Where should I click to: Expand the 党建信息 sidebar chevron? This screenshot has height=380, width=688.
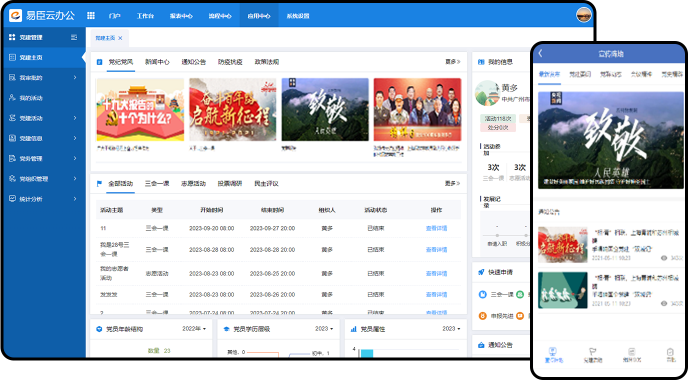coord(75,138)
